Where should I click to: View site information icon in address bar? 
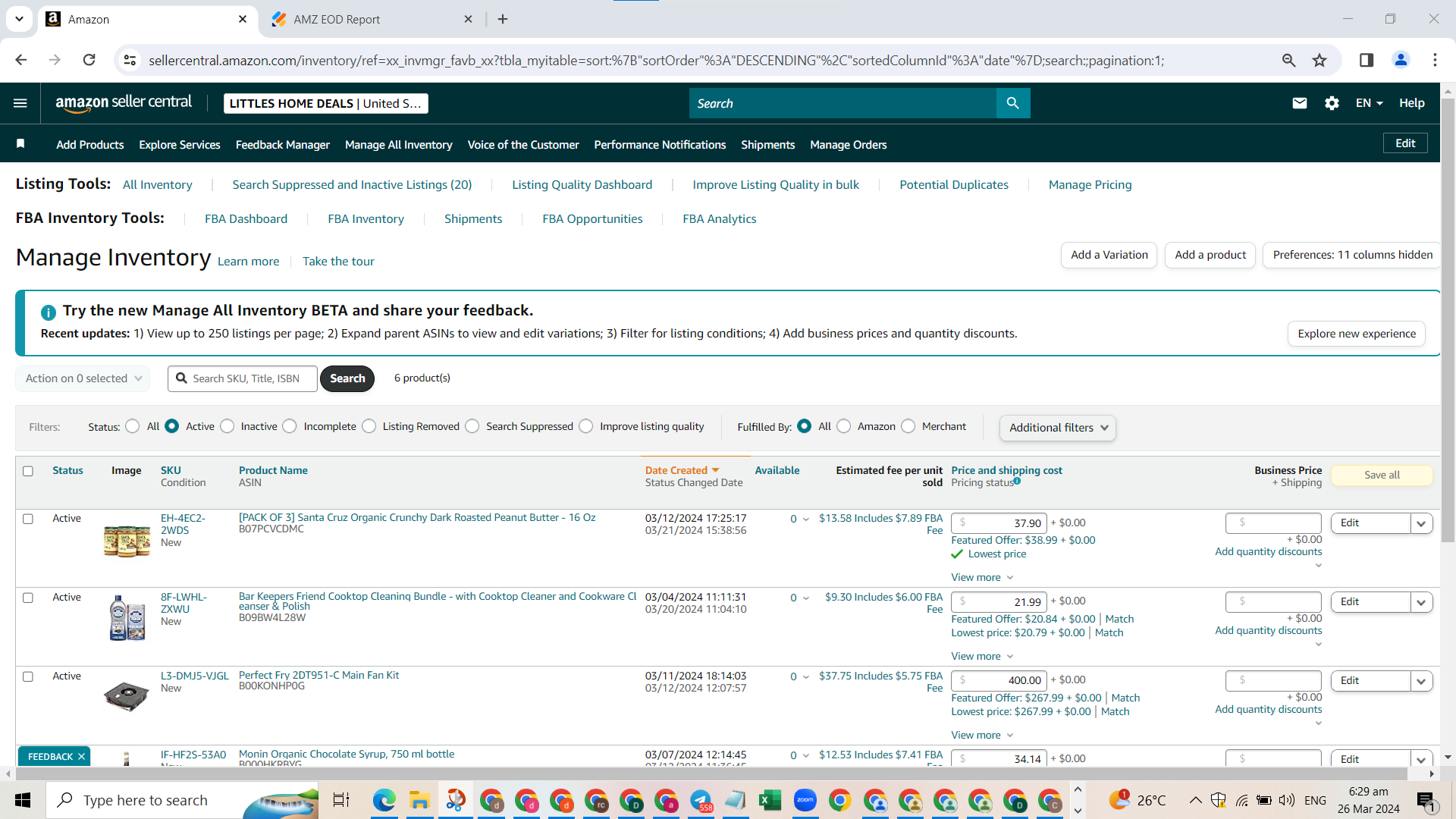point(130,60)
